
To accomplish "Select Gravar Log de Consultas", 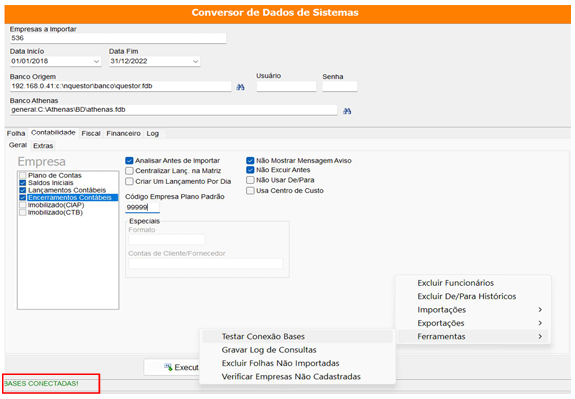I will (297, 350).
